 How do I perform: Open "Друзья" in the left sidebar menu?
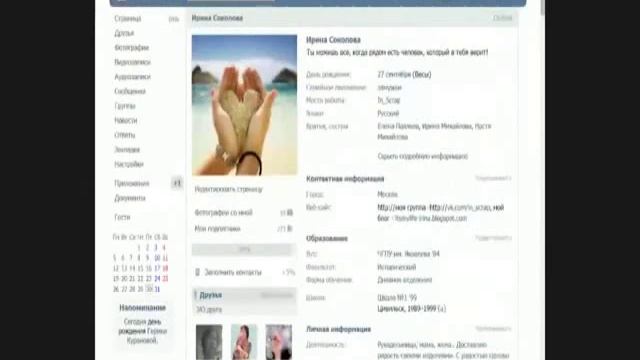coord(124,33)
